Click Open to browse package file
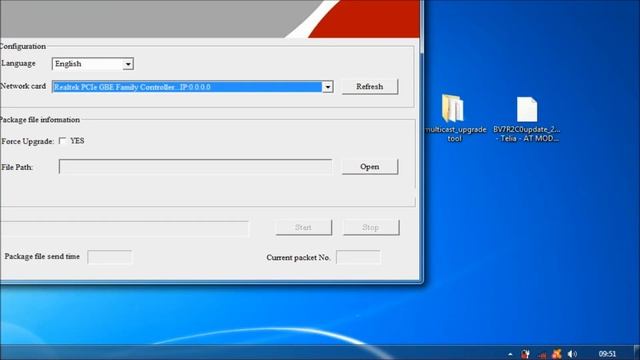 370,167
